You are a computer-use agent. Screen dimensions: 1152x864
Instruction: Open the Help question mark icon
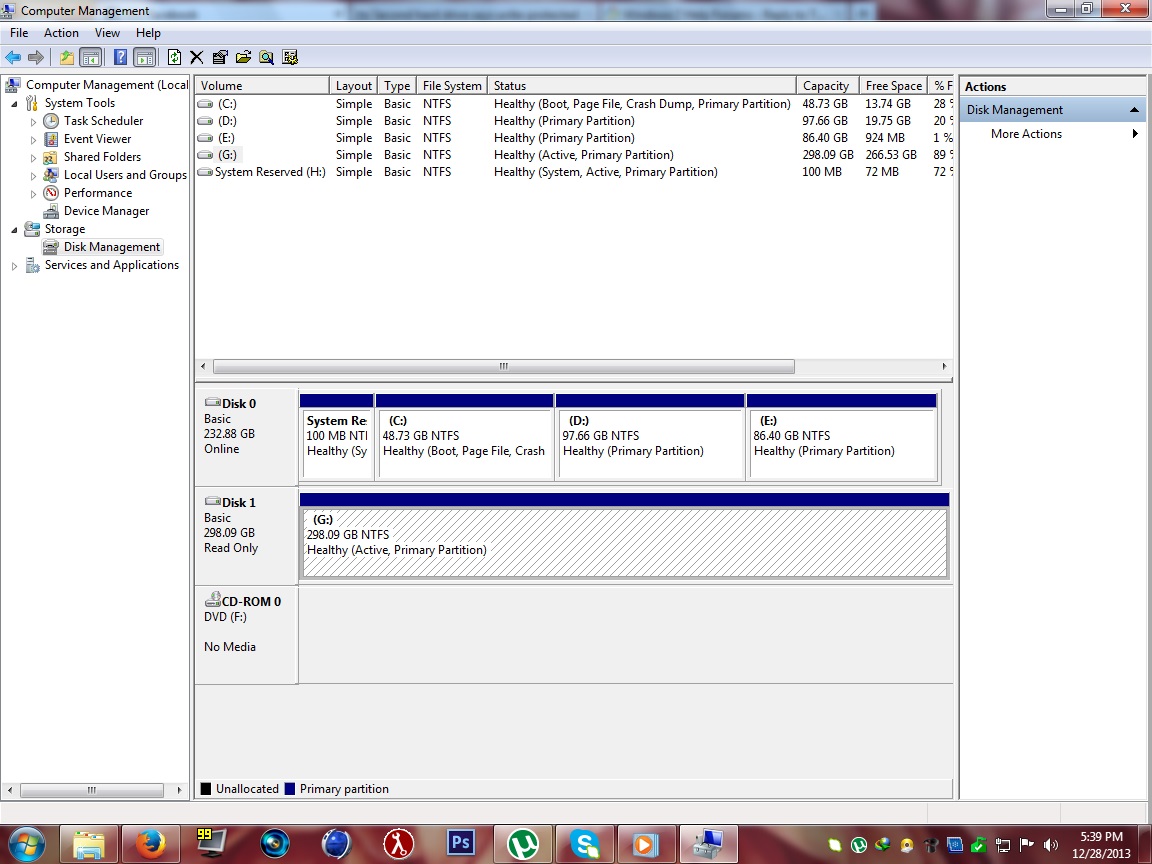coord(120,57)
